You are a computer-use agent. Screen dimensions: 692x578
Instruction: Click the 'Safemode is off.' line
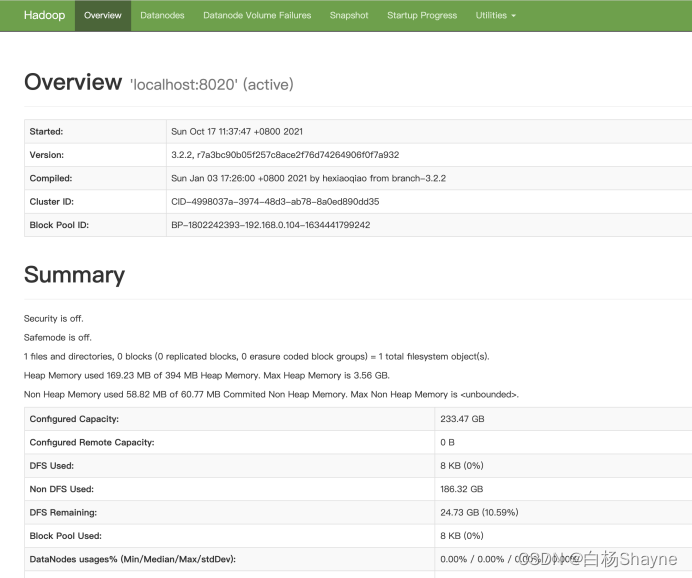click(58, 338)
